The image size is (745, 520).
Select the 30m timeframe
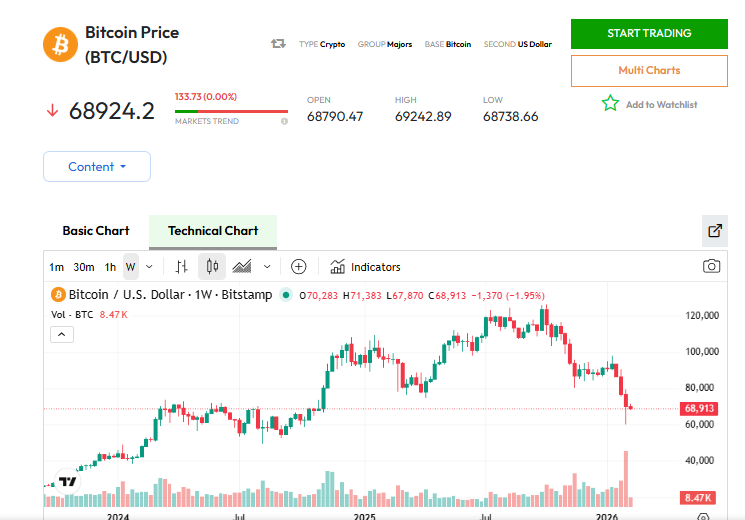coord(84,267)
